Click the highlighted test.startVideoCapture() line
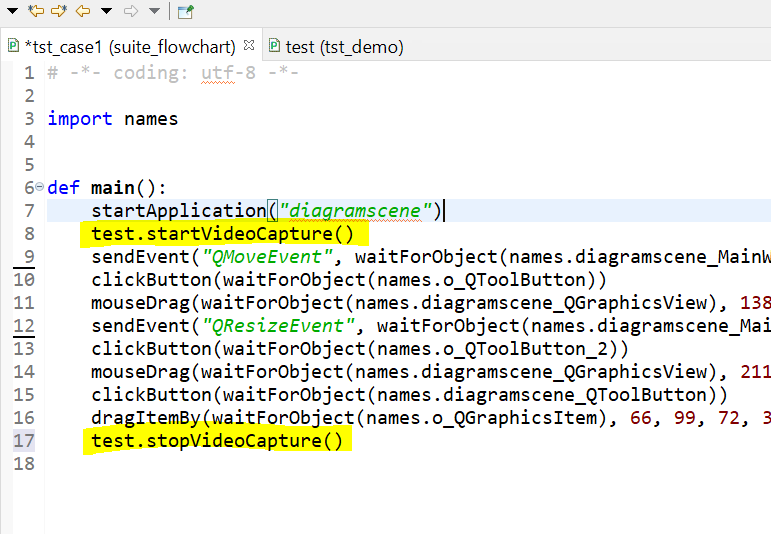 (x=223, y=234)
